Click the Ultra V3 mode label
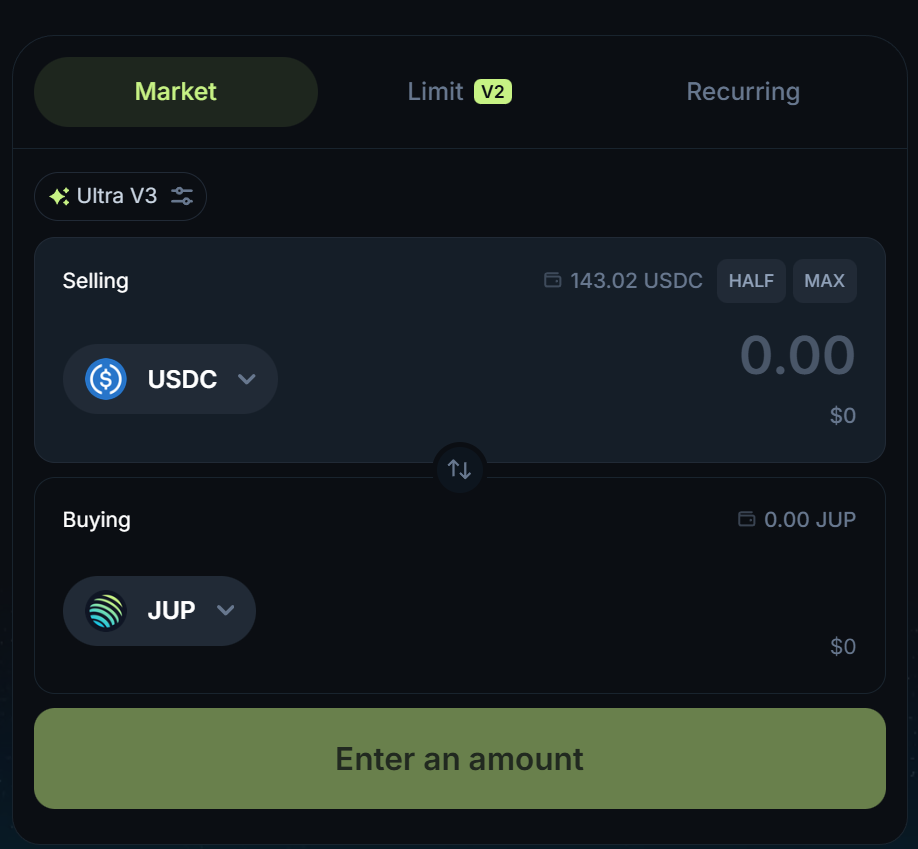The width and height of the screenshot is (918, 849). (117, 196)
